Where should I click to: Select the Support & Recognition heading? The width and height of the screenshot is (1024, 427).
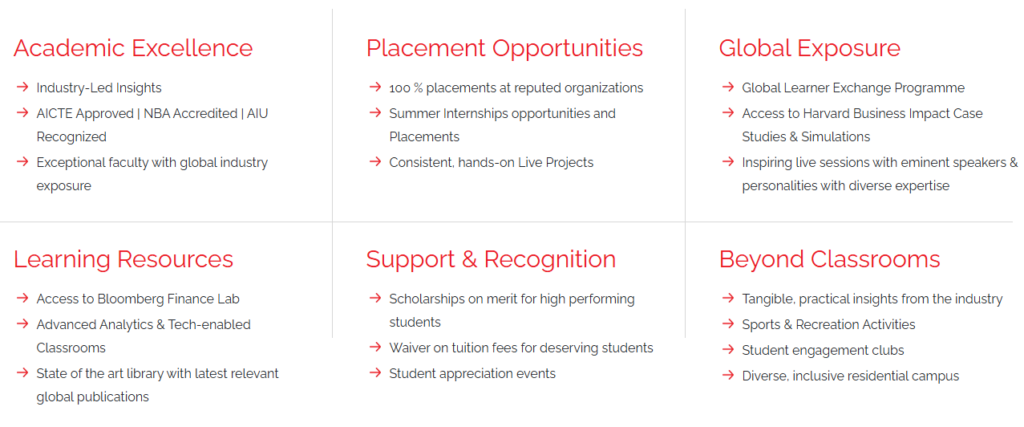490,259
